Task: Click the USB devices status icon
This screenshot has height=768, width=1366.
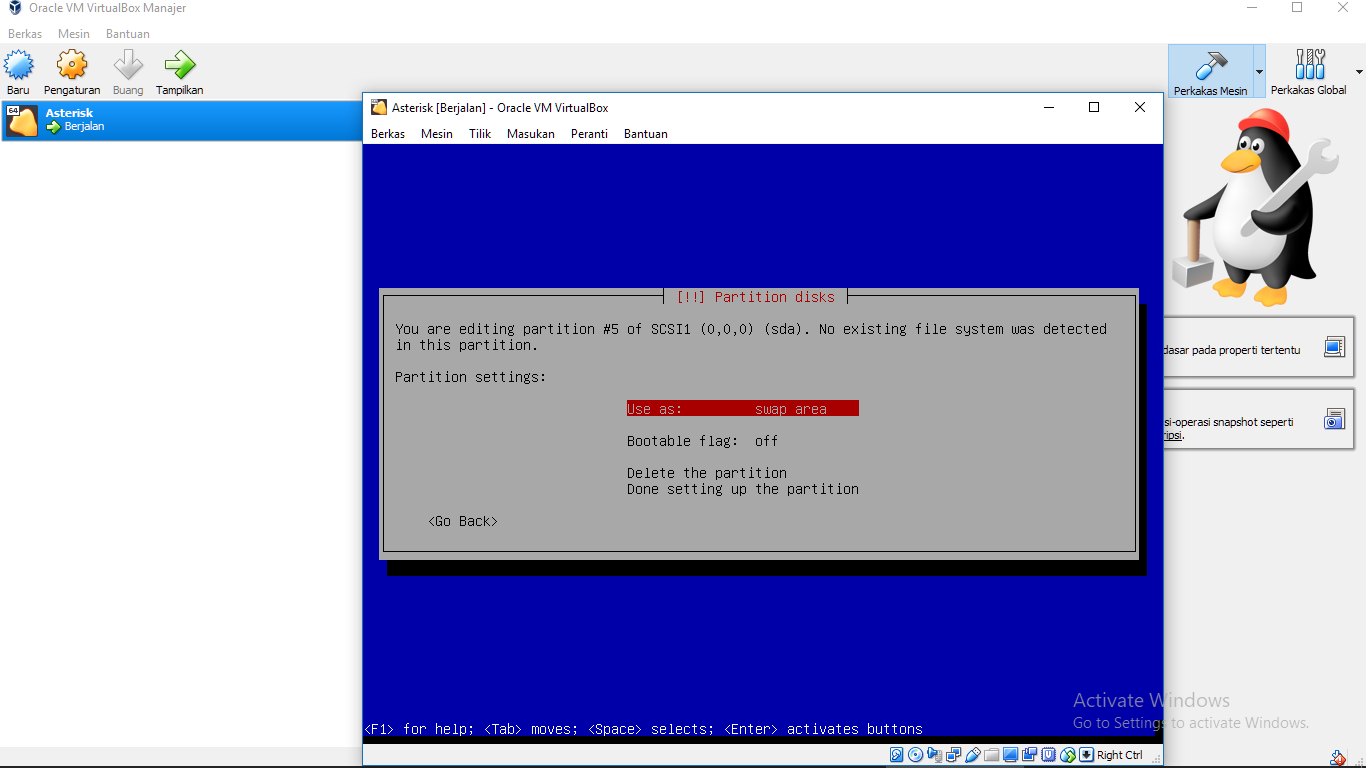Action: click(x=972, y=755)
